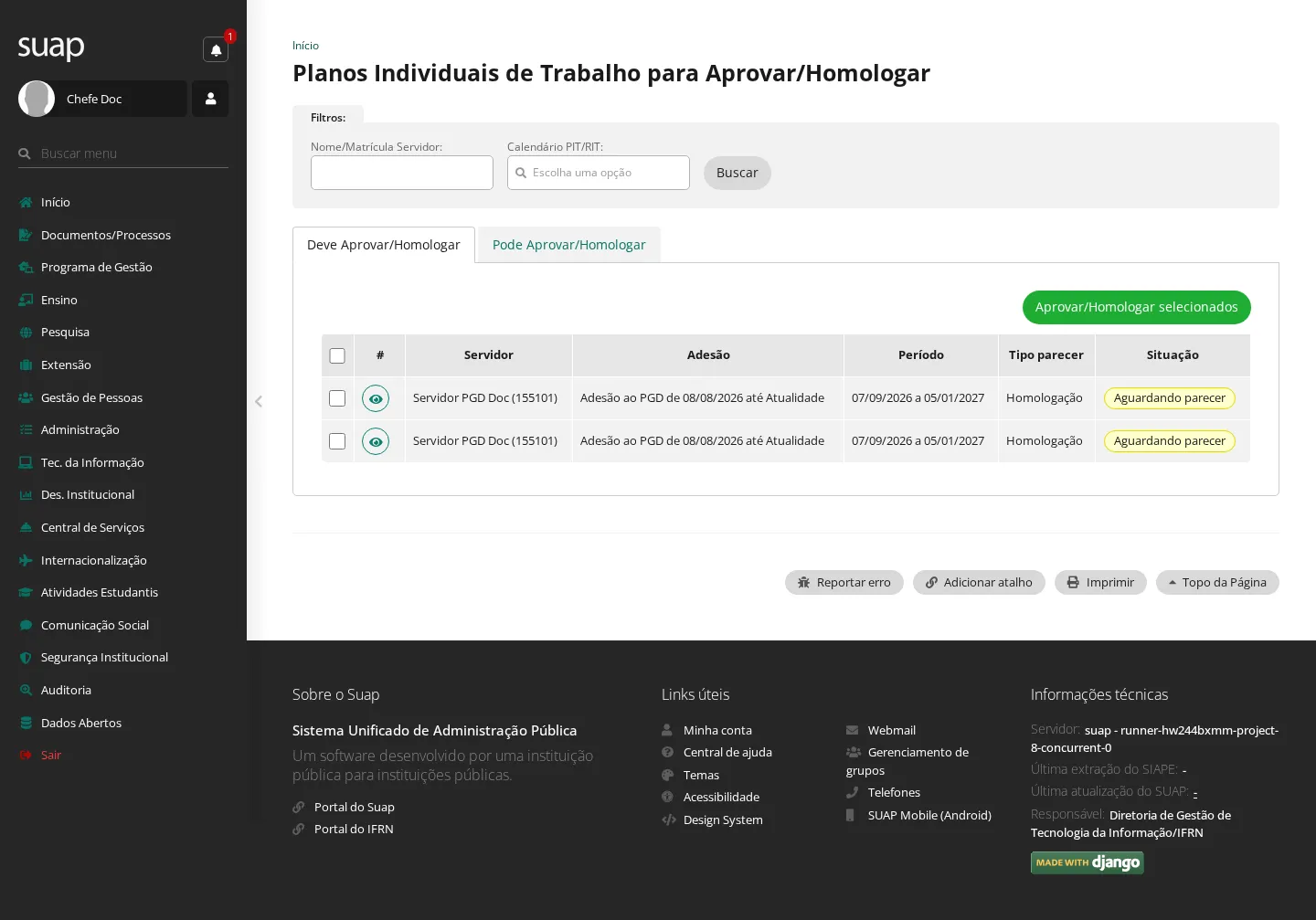Collapse sidebar with the left chevron
Image resolution: width=1316 pixels, height=920 pixels.
(x=259, y=401)
